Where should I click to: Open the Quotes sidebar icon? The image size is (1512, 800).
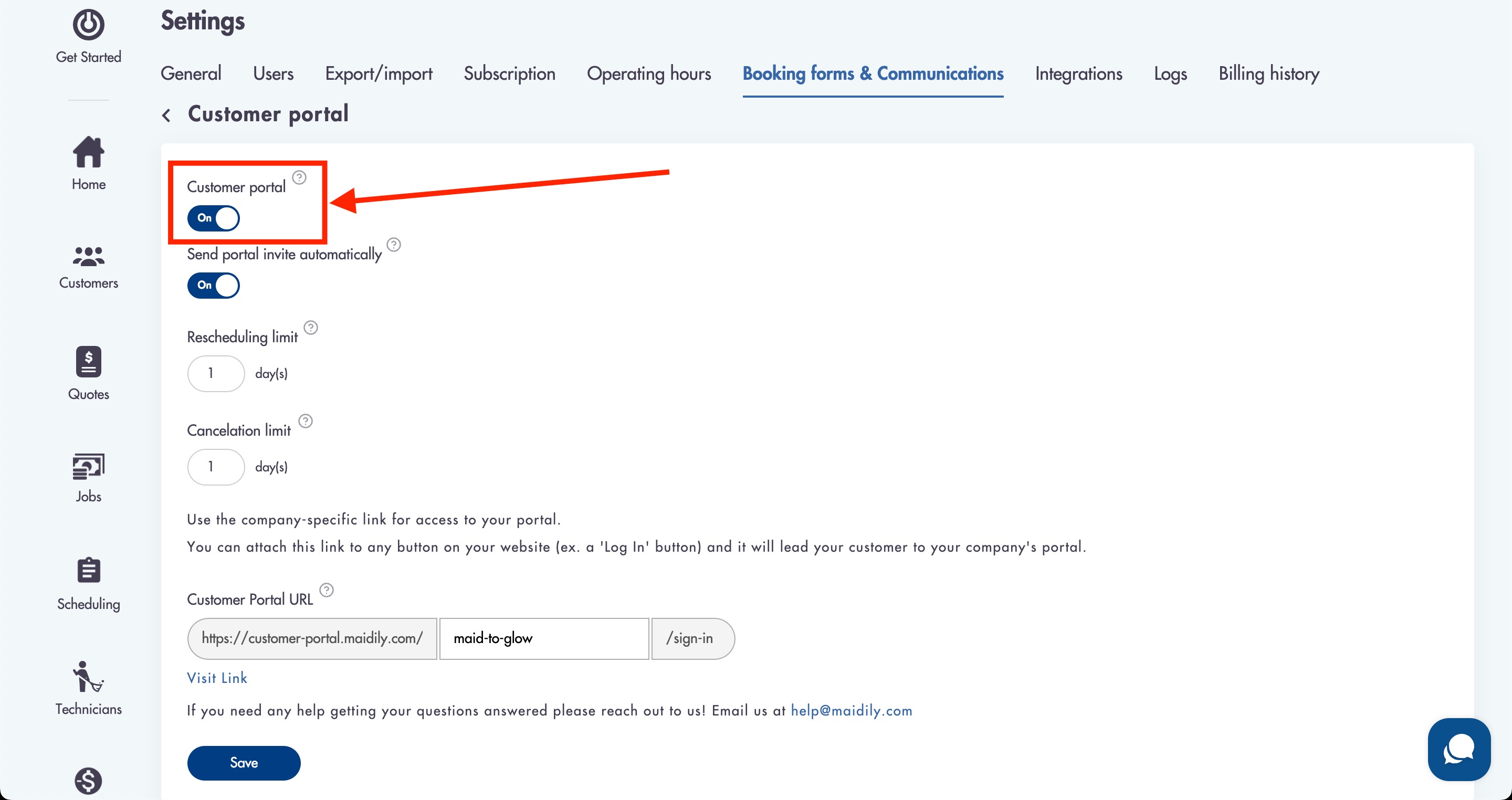coord(89,362)
